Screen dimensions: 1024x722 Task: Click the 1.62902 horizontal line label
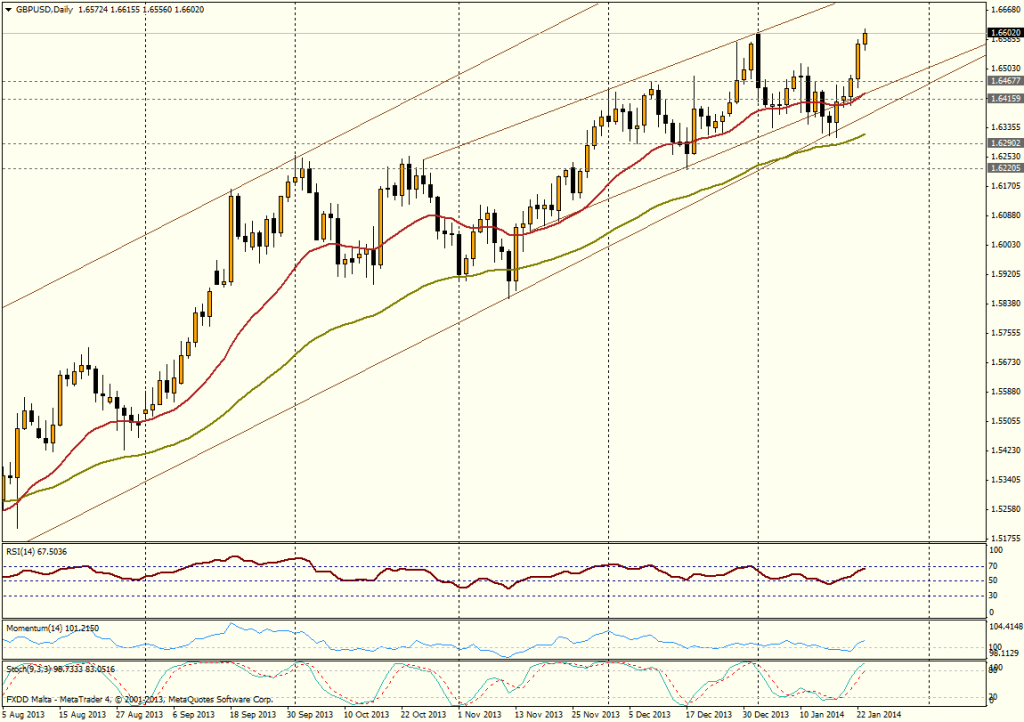point(1003,143)
